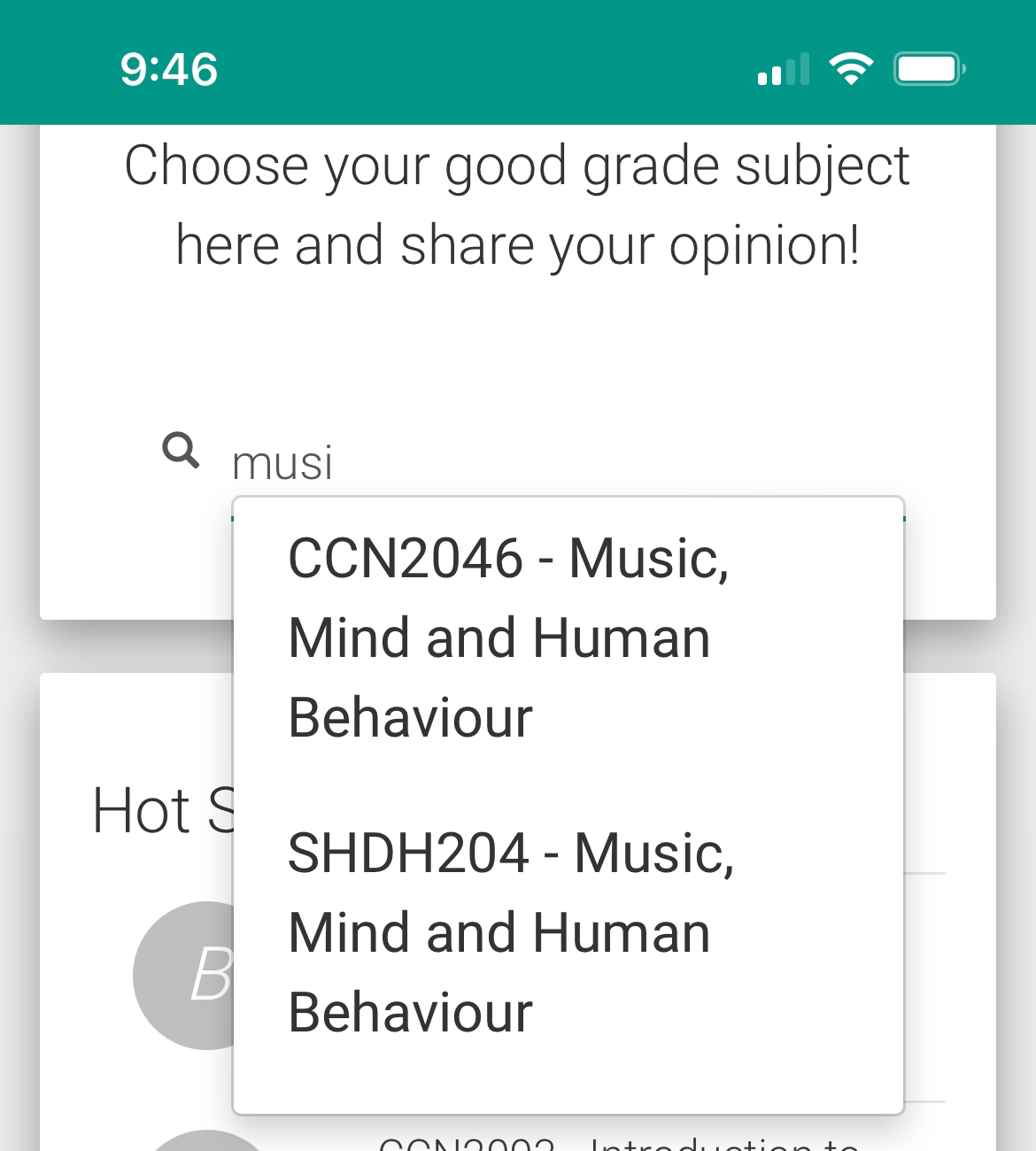Click the 'here and share your opinion!' text line
This screenshot has height=1151, width=1036.
tap(518, 245)
